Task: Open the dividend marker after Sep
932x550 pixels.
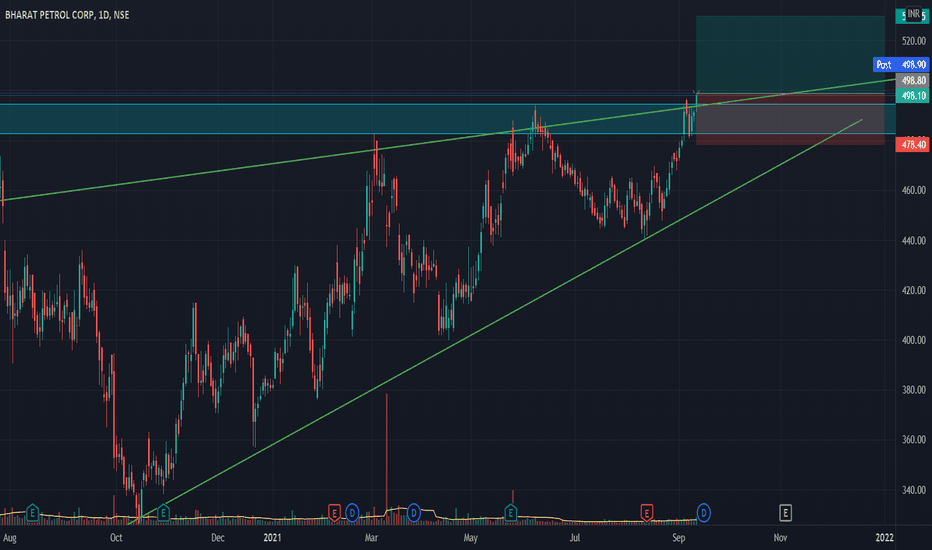Action: 703,513
